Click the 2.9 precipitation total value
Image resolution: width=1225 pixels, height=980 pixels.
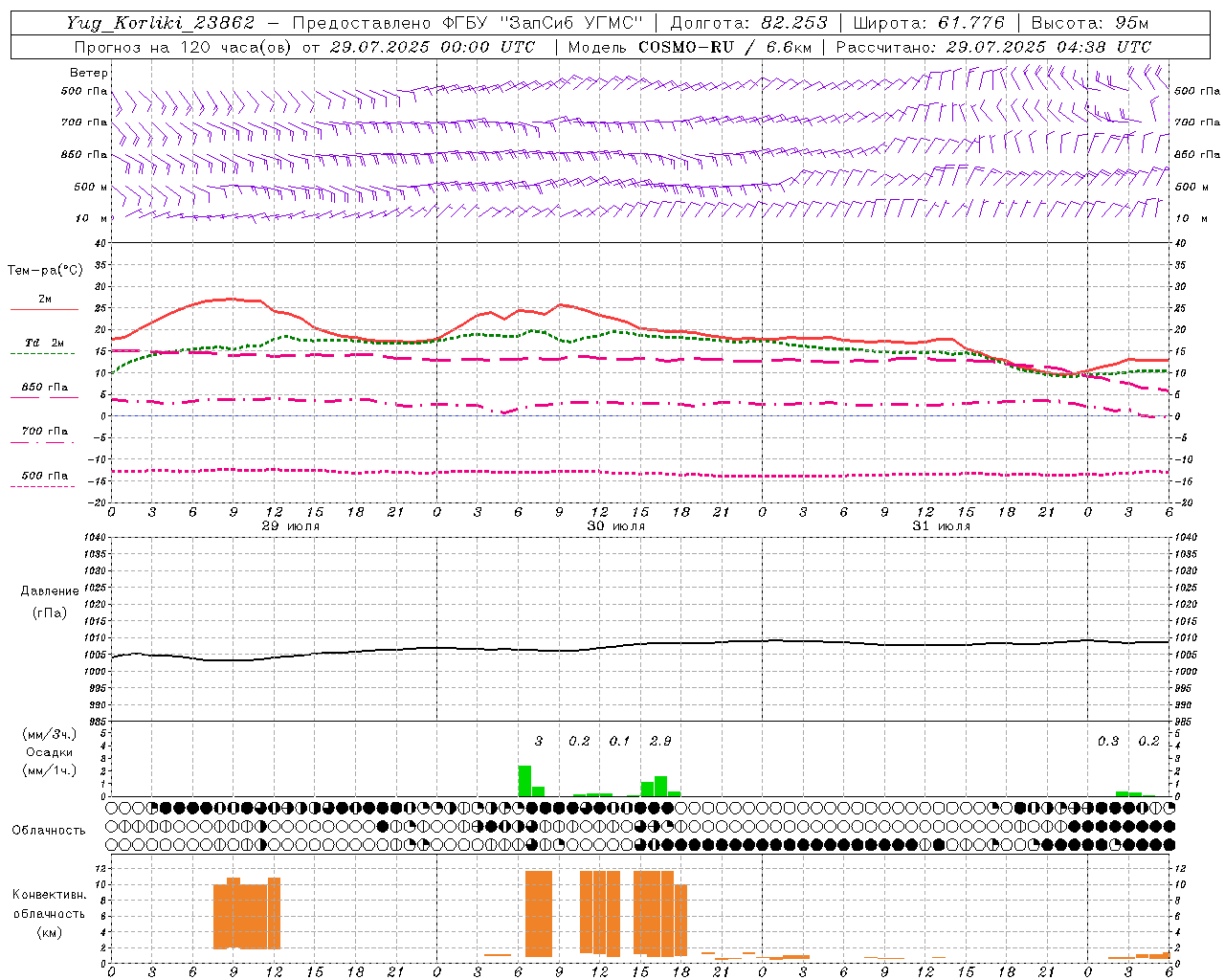click(660, 741)
